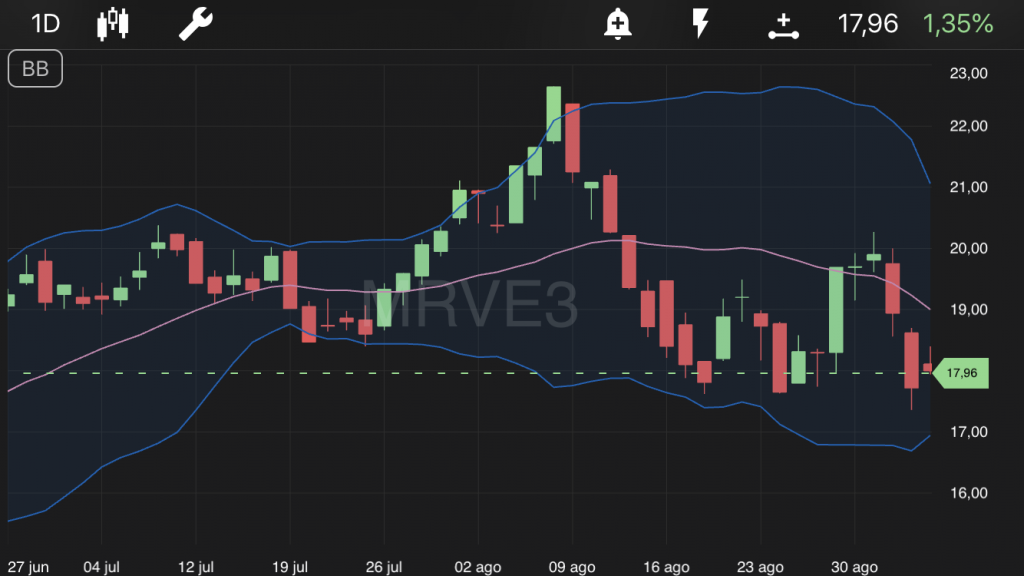This screenshot has height=576, width=1024.
Task: Tap the 16,00 price axis label
Action: pyautogui.click(x=968, y=493)
